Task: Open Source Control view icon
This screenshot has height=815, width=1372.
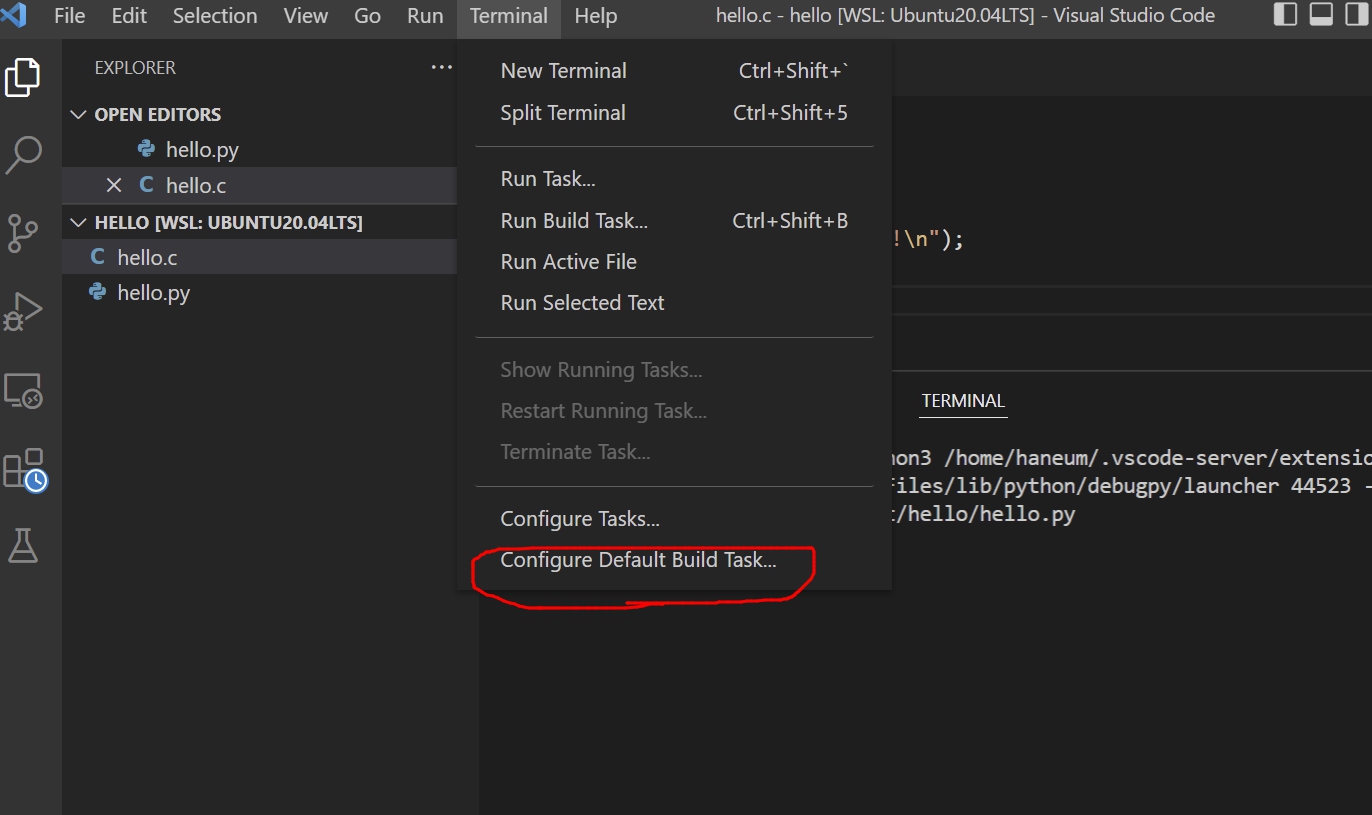Action: point(23,233)
